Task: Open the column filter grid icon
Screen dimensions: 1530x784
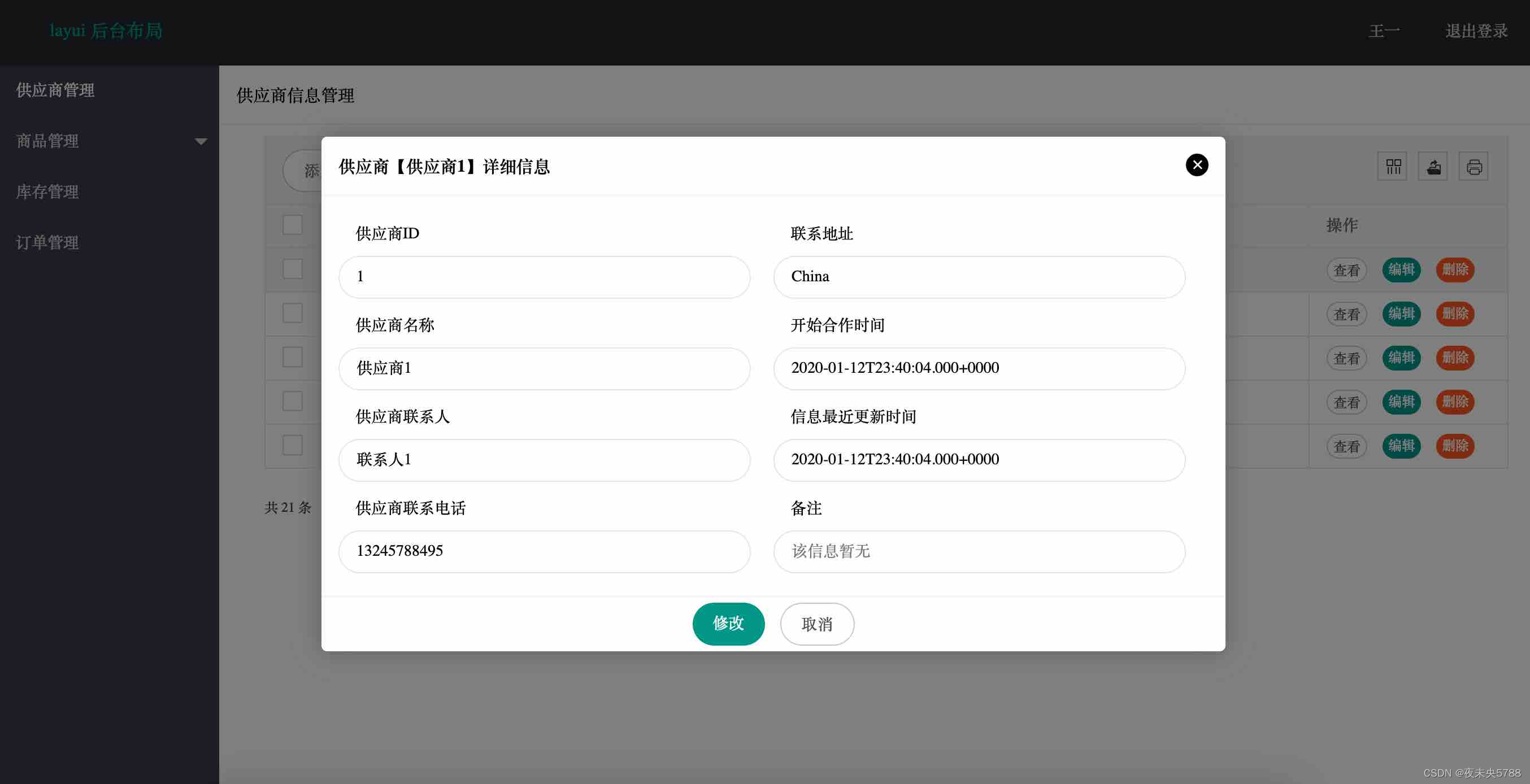Action: click(1393, 167)
